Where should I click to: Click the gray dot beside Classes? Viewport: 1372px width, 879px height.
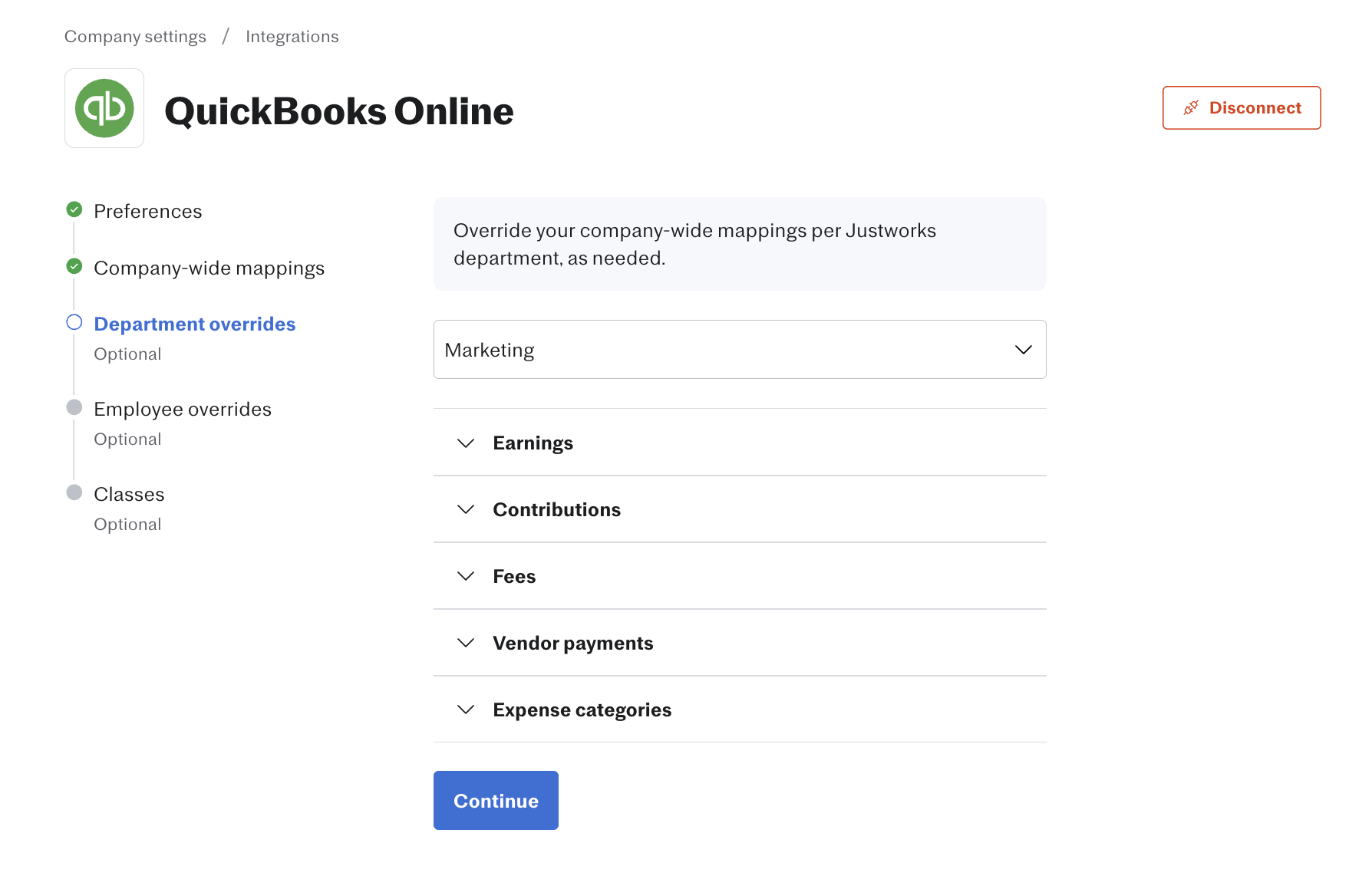tap(74, 492)
